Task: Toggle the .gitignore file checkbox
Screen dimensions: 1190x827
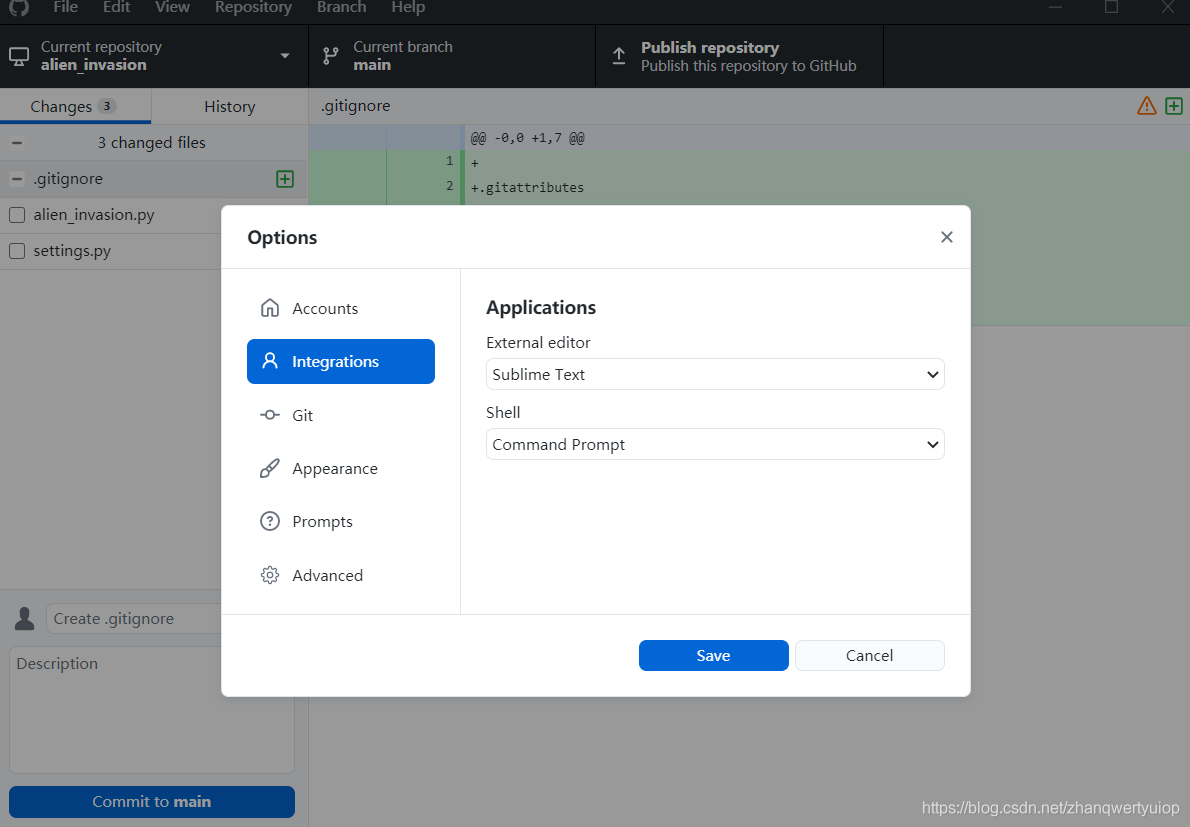Action: click(x=17, y=179)
